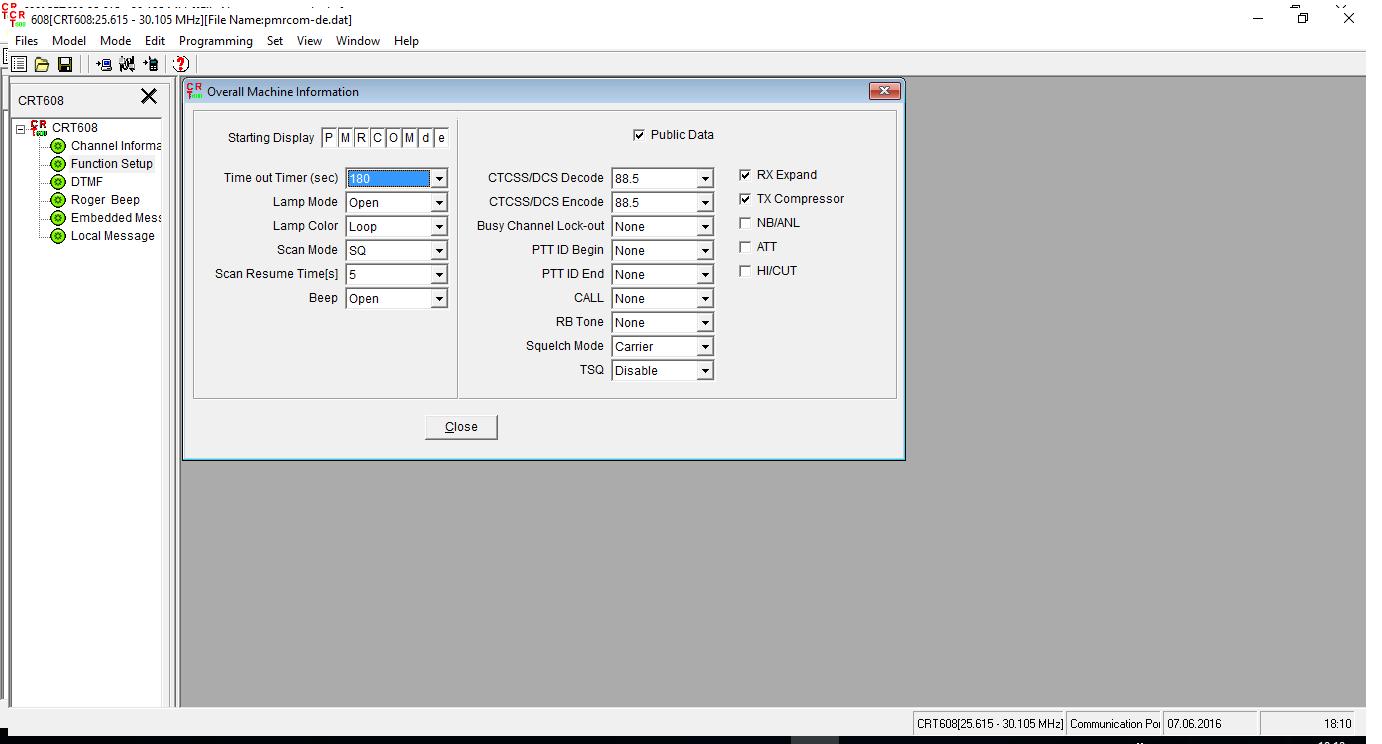Click the Close button in the dialog
The width and height of the screenshot is (1382, 744).
[x=461, y=427]
